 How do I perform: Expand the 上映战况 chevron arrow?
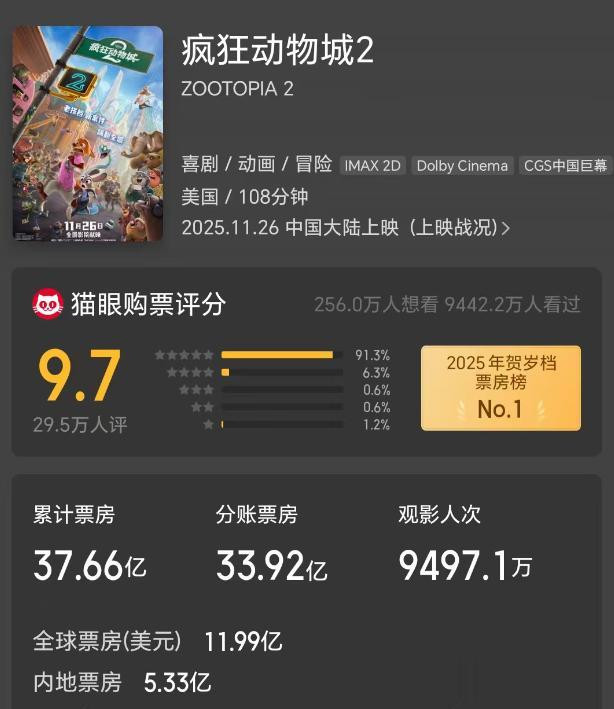(506, 228)
